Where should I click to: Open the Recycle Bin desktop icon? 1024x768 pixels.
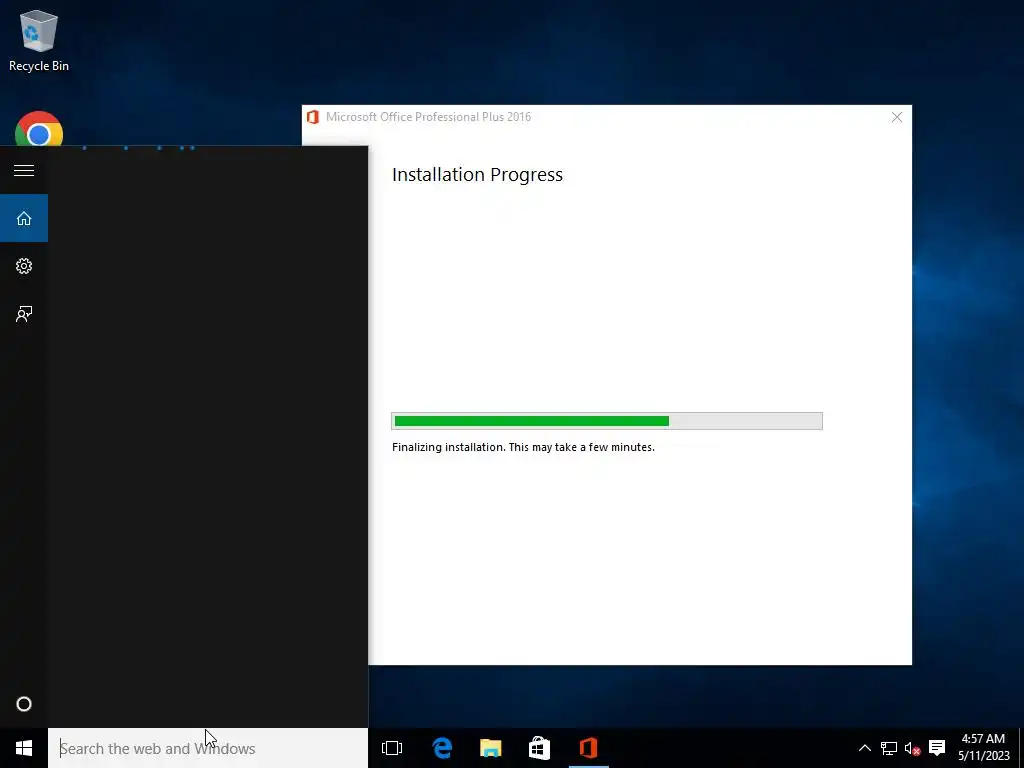pyautogui.click(x=39, y=40)
